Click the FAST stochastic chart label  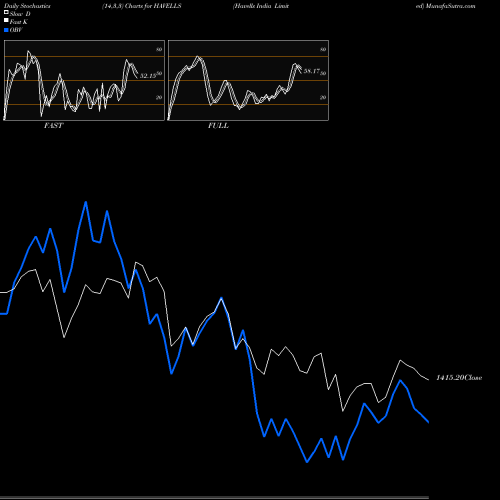pyautogui.click(x=53, y=126)
